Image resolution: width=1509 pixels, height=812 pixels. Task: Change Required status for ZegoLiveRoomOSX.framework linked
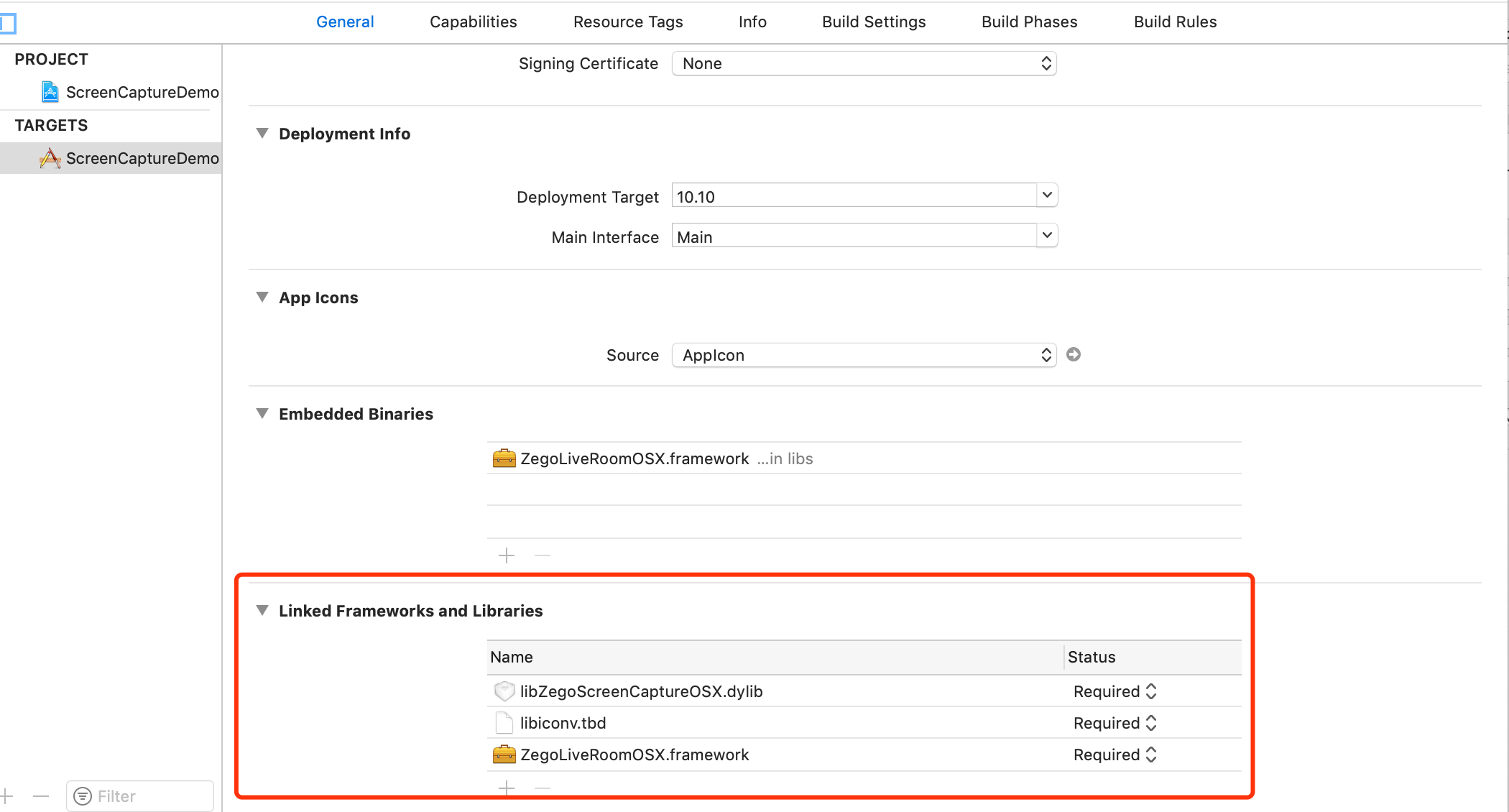click(x=1115, y=755)
